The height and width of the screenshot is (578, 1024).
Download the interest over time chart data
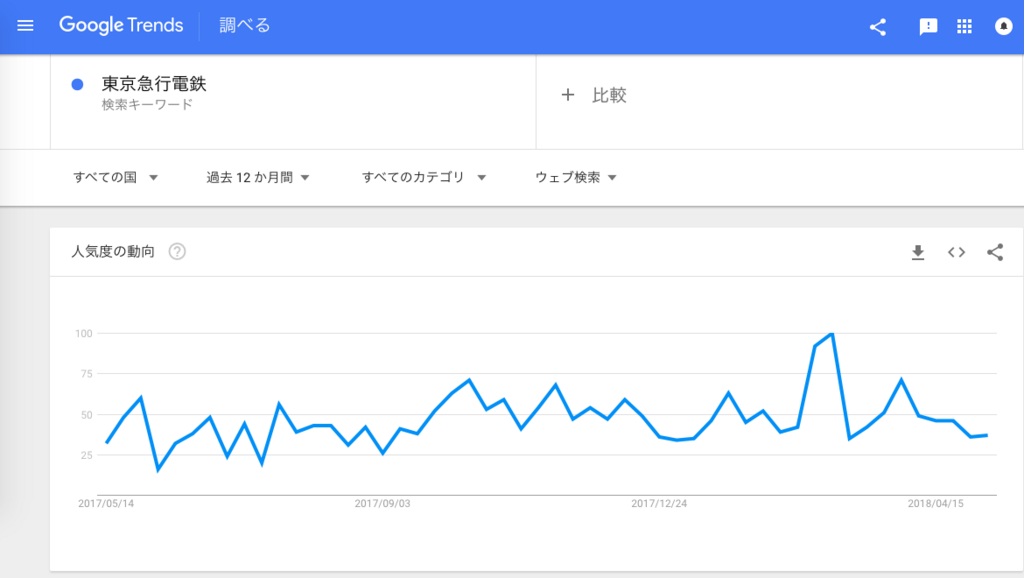[x=918, y=252]
